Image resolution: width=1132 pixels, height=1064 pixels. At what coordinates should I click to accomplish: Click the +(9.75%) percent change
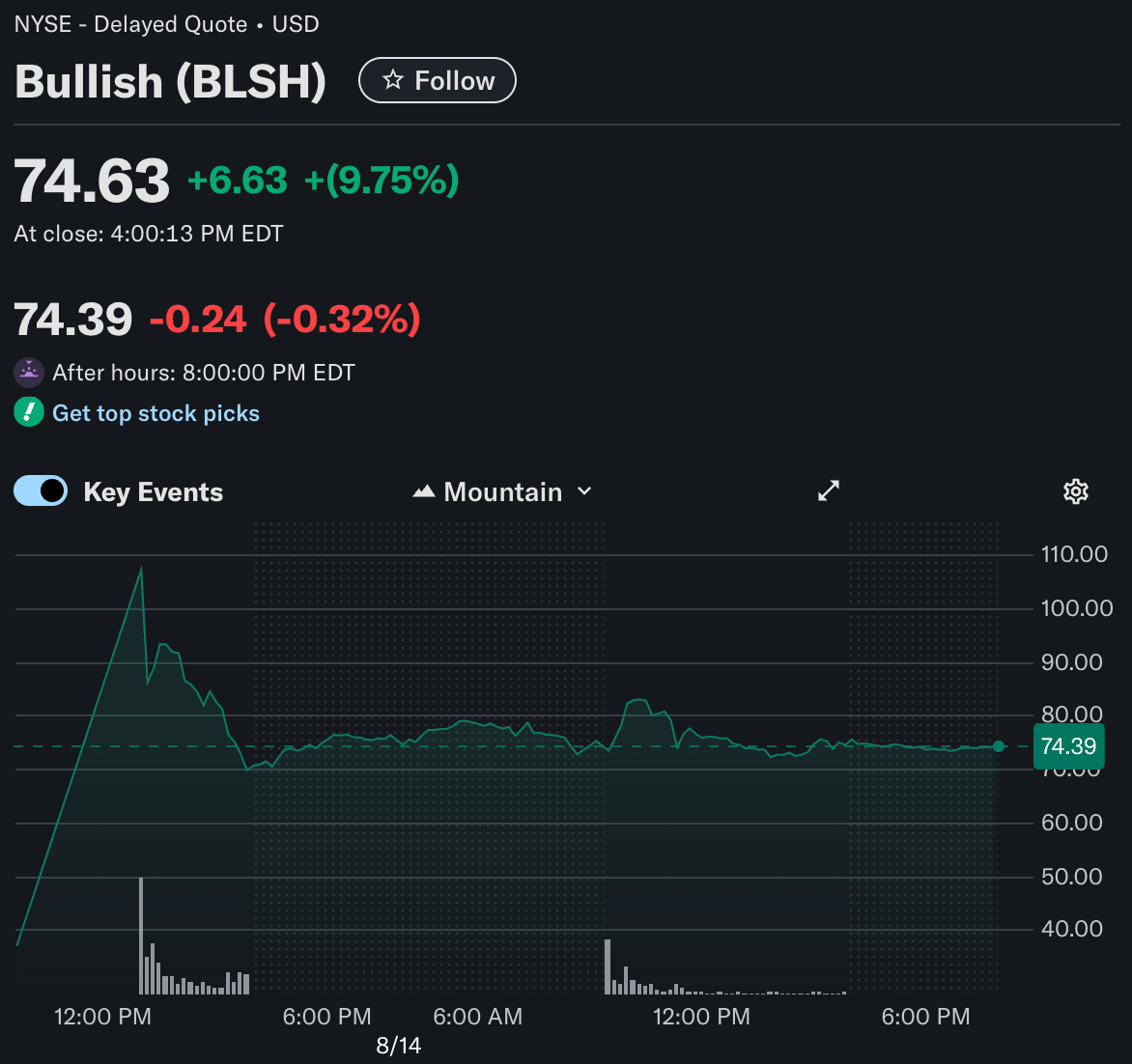pyautogui.click(x=382, y=181)
